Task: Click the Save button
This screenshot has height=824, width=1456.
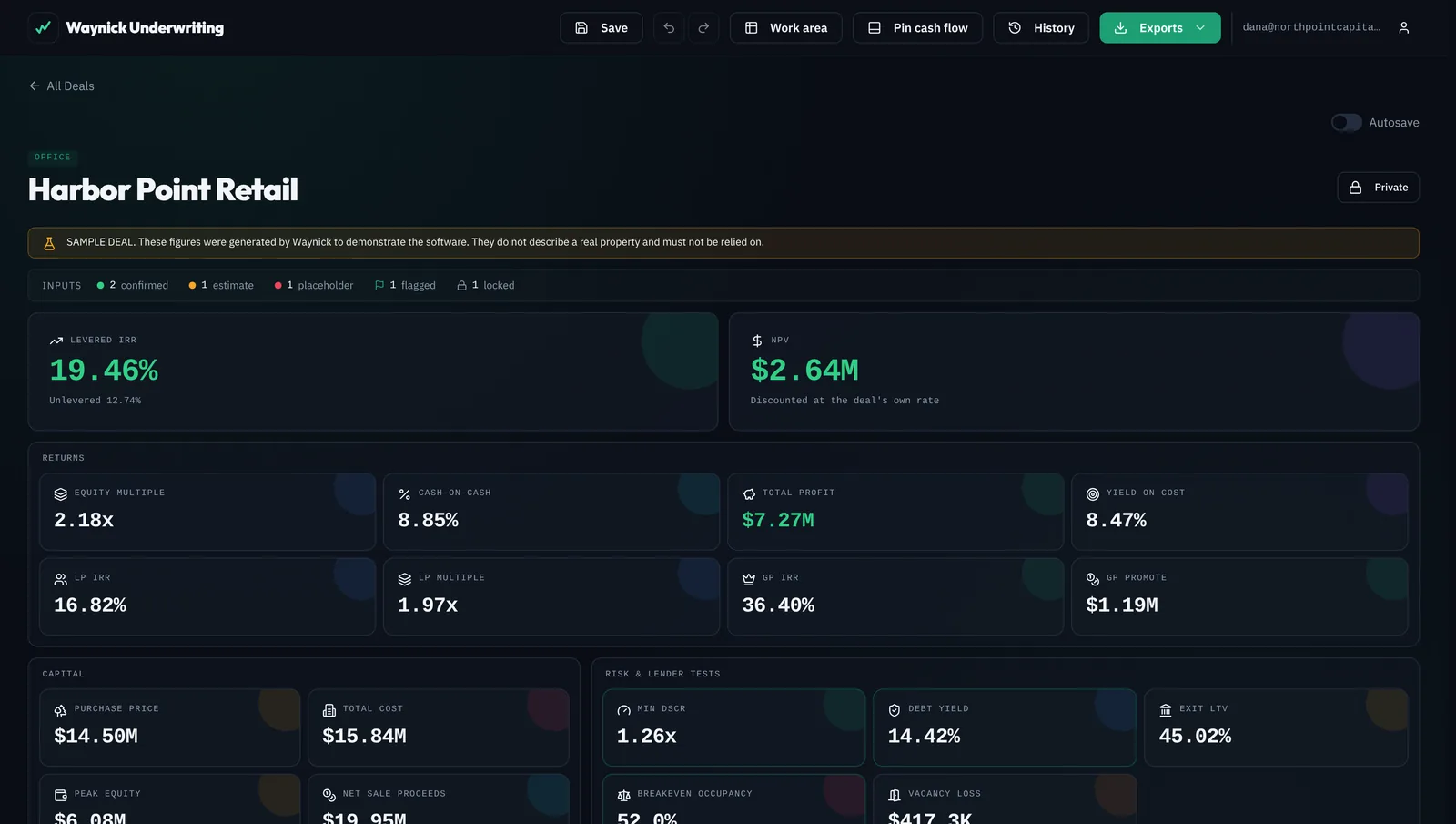Action: [602, 28]
